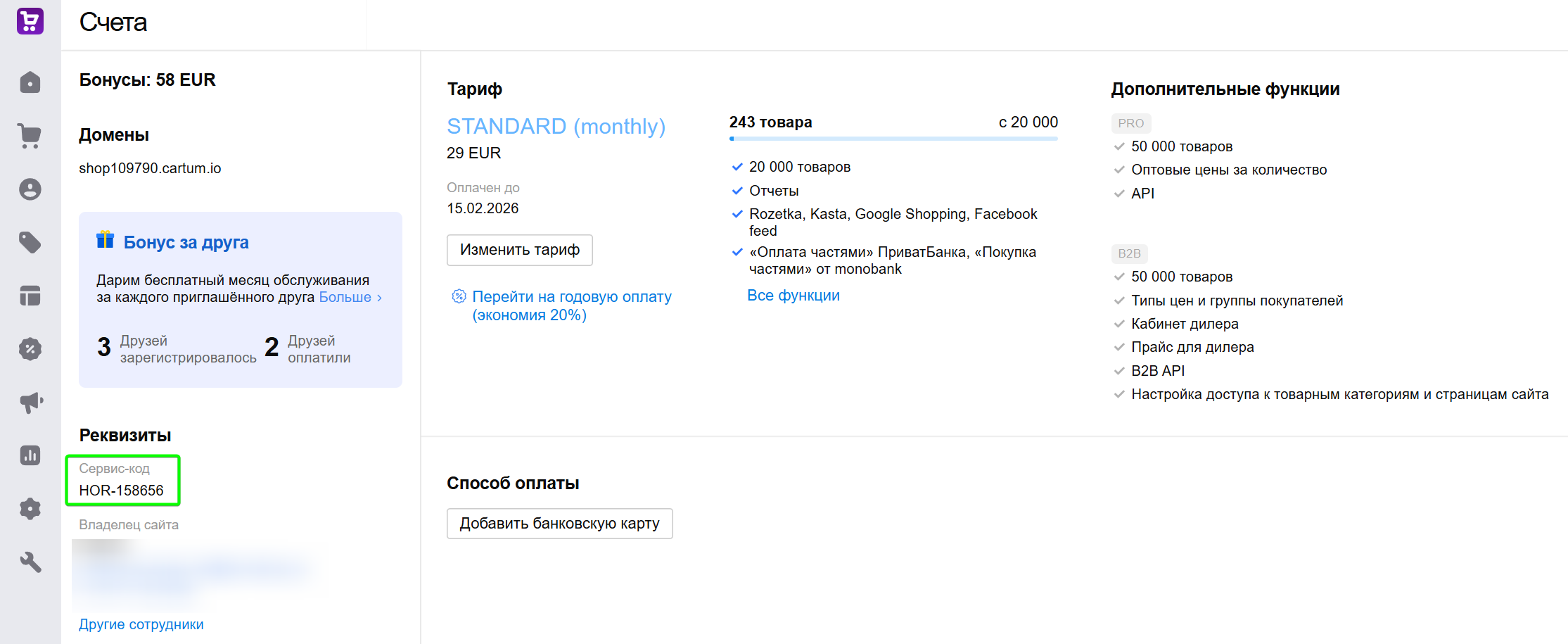This screenshot has height=644, width=1568.
Task: Open the settings gear icon
Action: click(x=30, y=509)
